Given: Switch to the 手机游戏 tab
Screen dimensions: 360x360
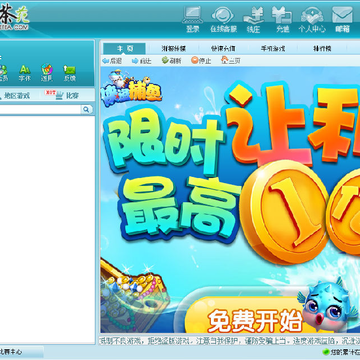Looking at the screenshot, I should coord(273,48).
